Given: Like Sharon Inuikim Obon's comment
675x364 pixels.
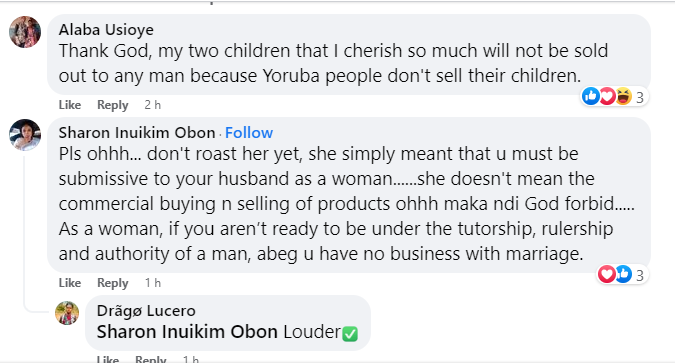Looking at the screenshot, I should click(70, 283).
